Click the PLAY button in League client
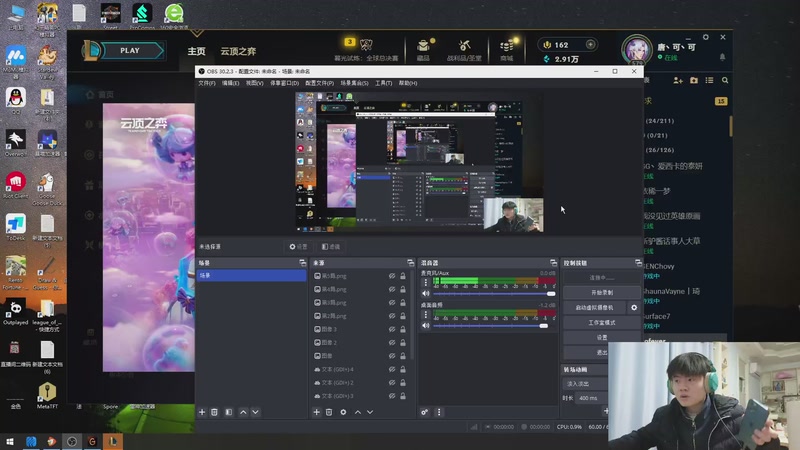 tap(130, 51)
